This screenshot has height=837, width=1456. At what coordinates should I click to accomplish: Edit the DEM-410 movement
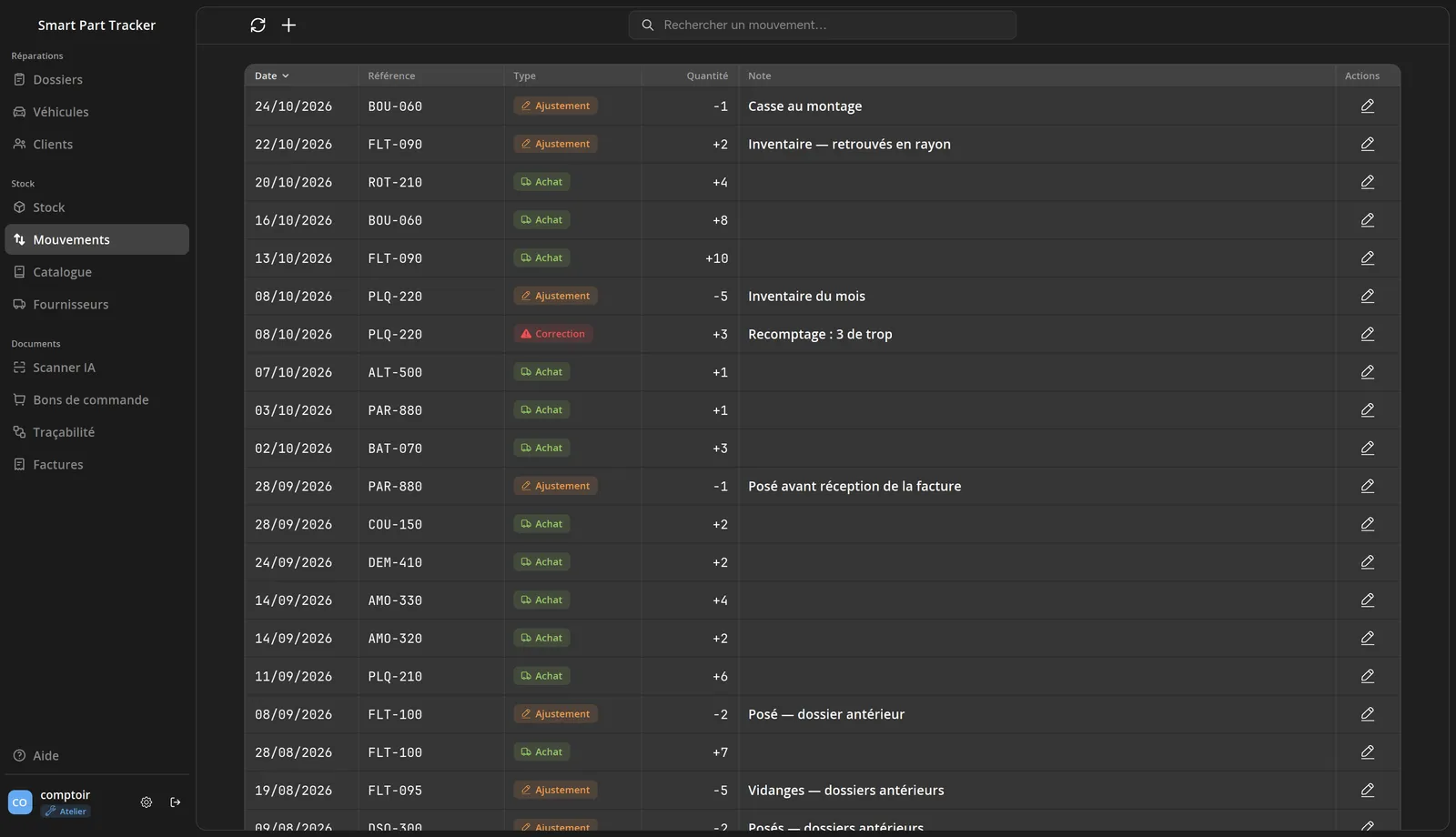coord(1367,562)
